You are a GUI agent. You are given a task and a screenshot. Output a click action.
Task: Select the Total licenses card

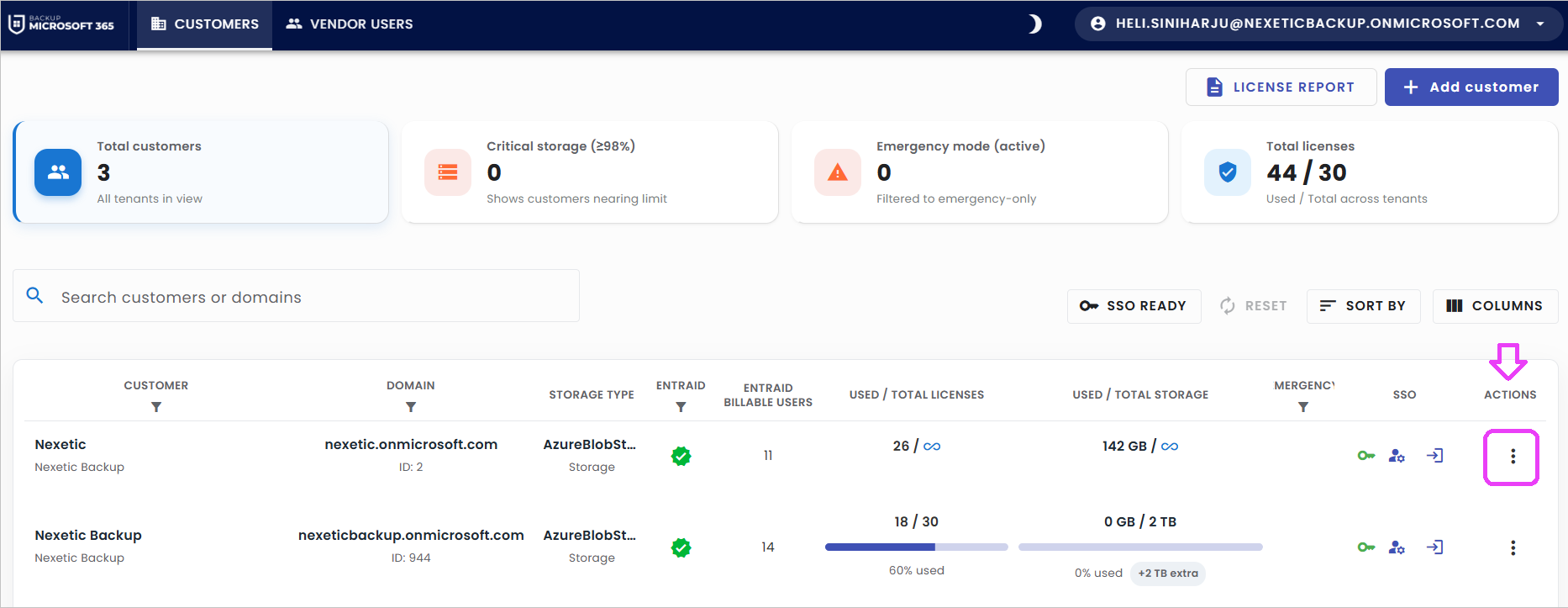click(1370, 172)
